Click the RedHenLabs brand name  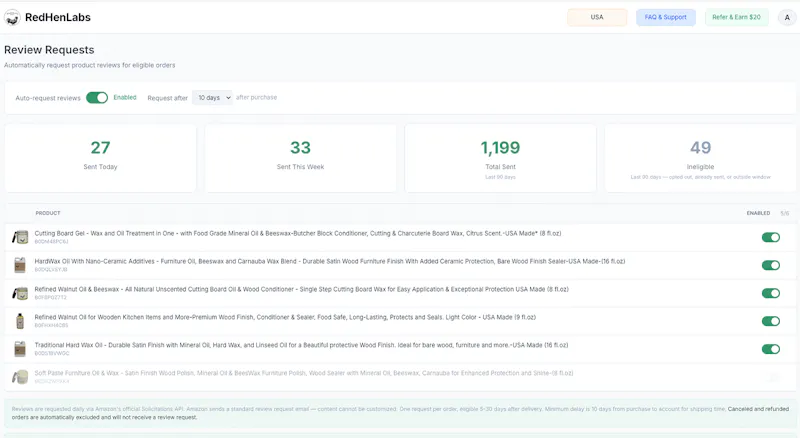58,17
